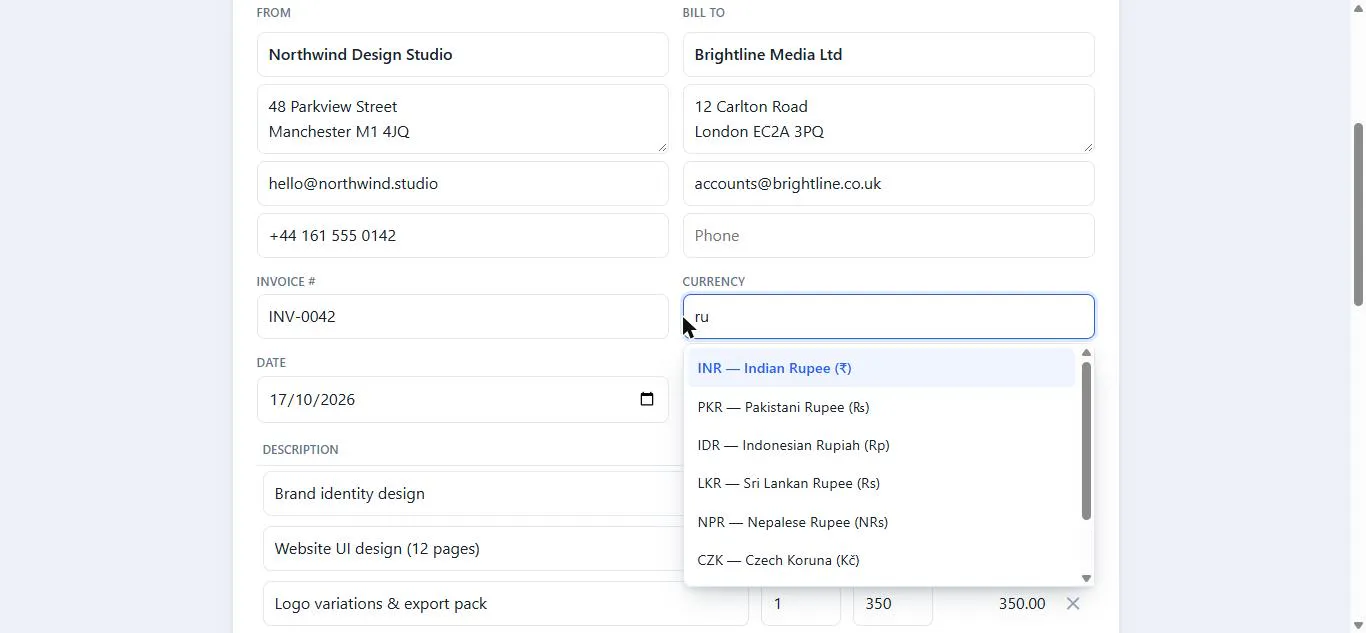Edit the 48 Parkview Street address box
The width and height of the screenshot is (1366, 633).
[x=462, y=119]
